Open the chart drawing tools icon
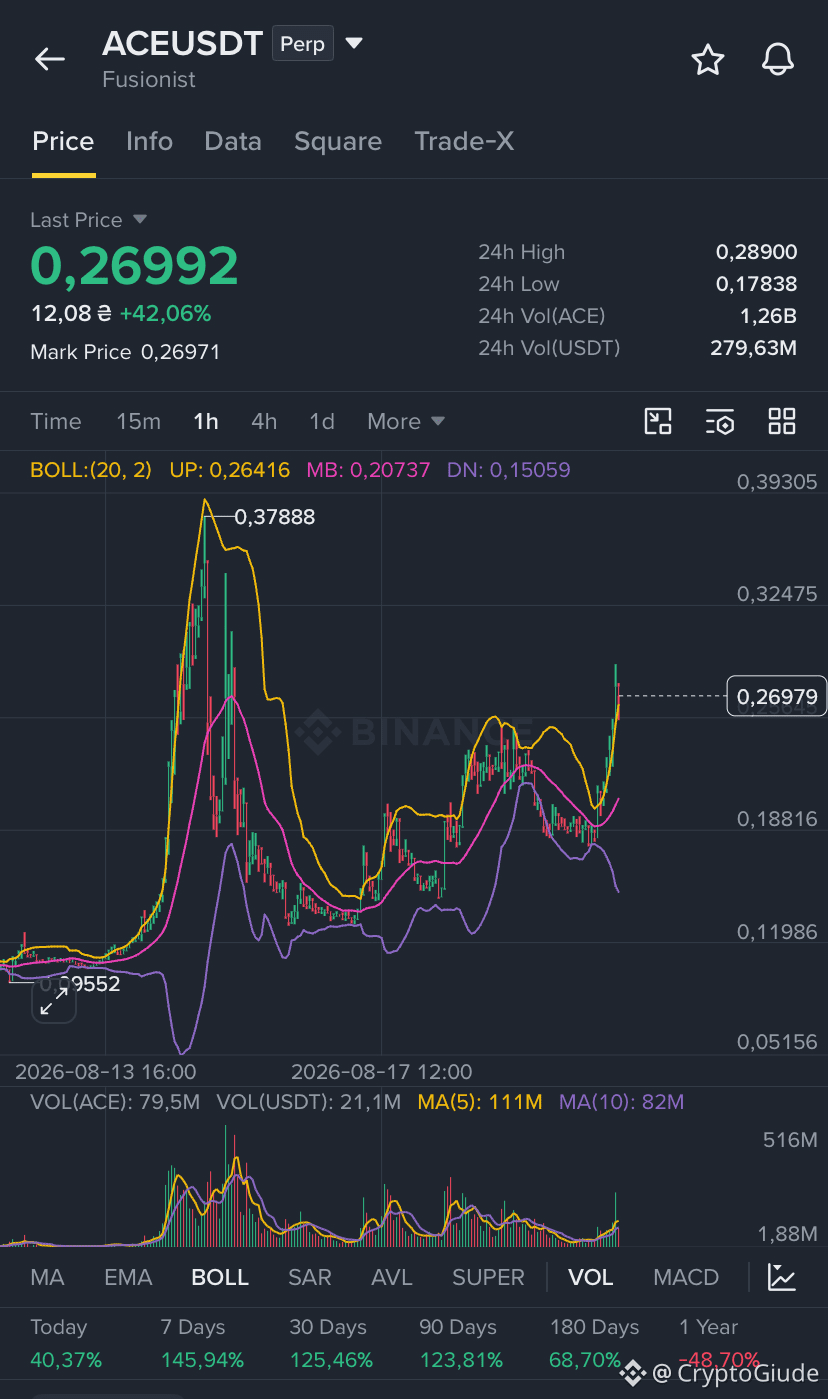The width and height of the screenshot is (828, 1399). click(x=658, y=421)
